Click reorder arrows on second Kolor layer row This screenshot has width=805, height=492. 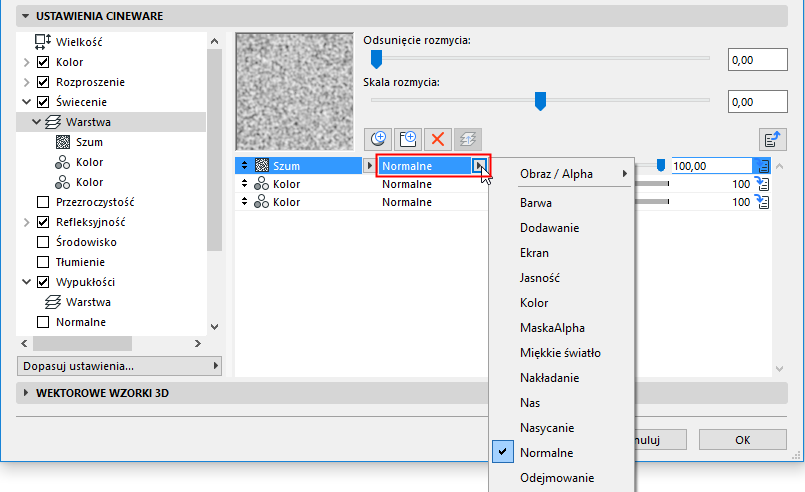244,201
